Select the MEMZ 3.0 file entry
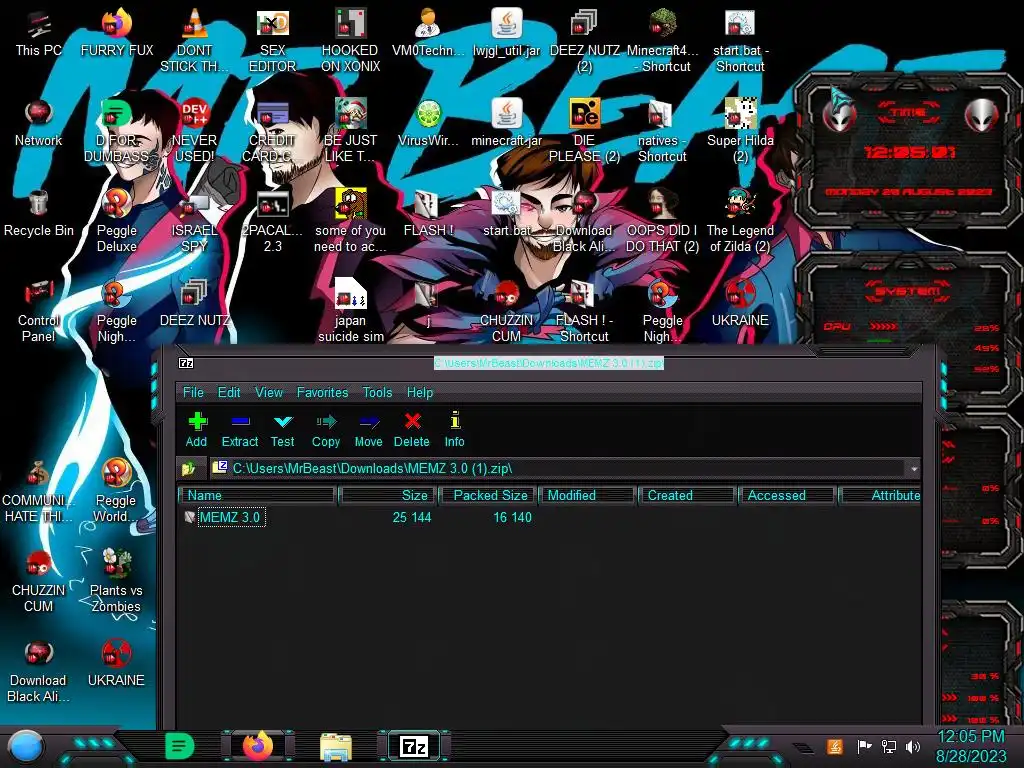 [231, 517]
